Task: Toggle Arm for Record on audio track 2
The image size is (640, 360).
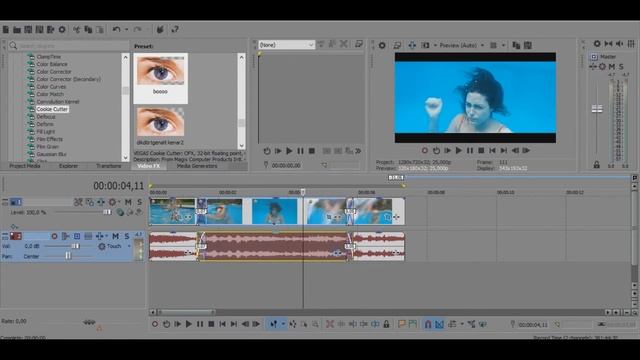Action: (x=54, y=236)
